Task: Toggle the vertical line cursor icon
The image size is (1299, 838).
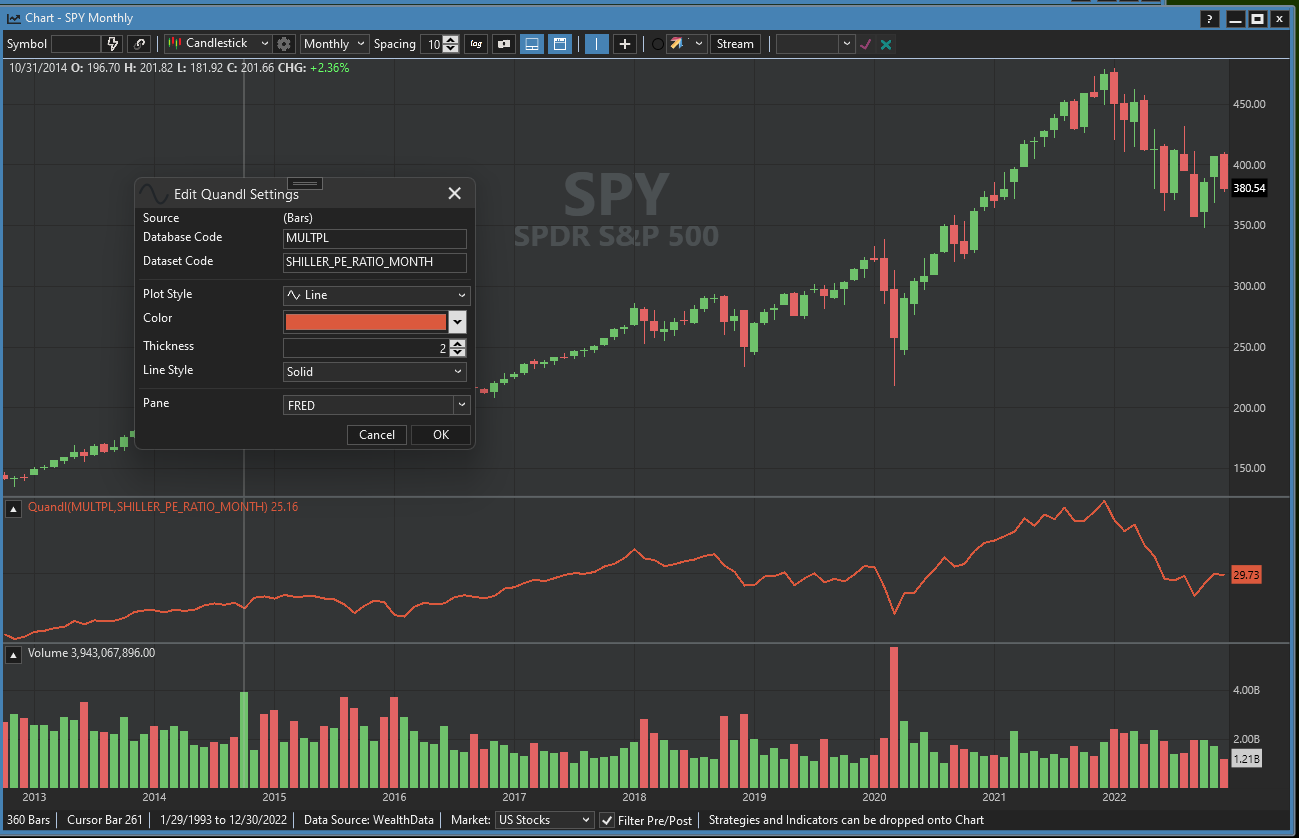Action: [x=596, y=44]
